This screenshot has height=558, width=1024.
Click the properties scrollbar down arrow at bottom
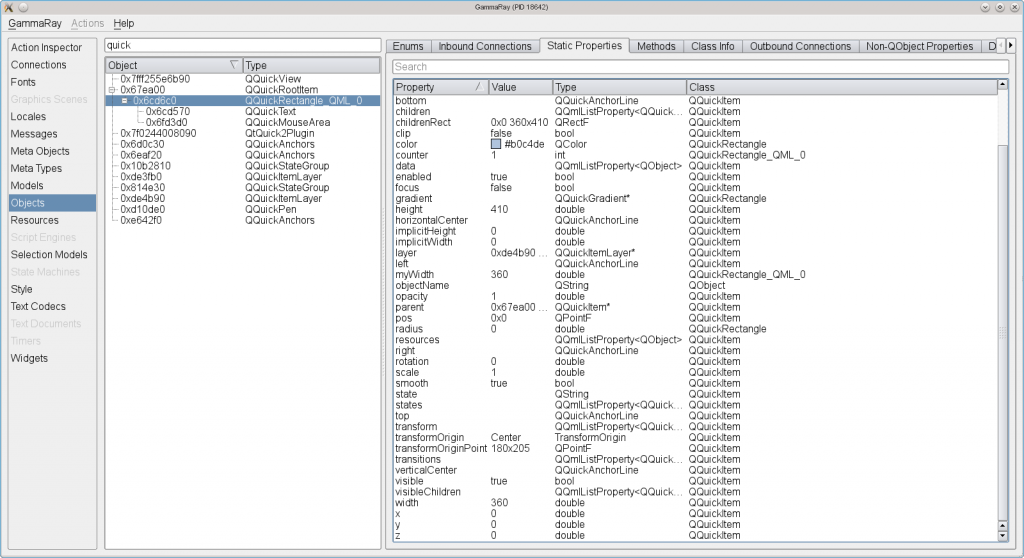(1003, 536)
